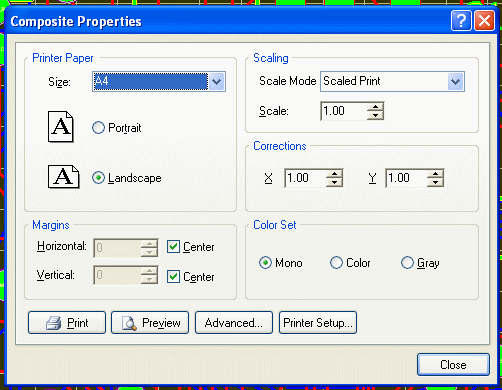Click the Preview button

[150, 323]
